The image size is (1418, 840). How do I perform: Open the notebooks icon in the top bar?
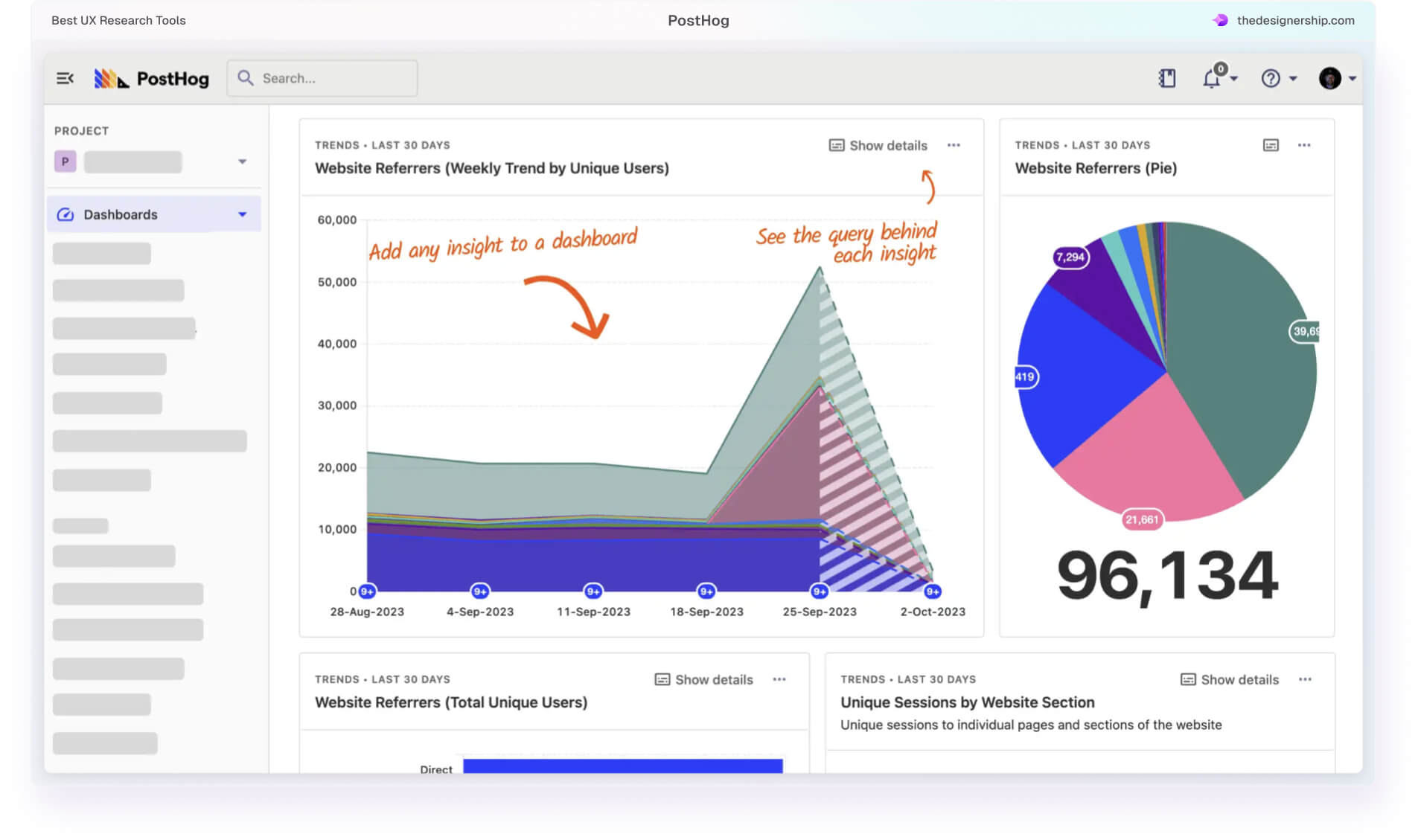point(1167,77)
